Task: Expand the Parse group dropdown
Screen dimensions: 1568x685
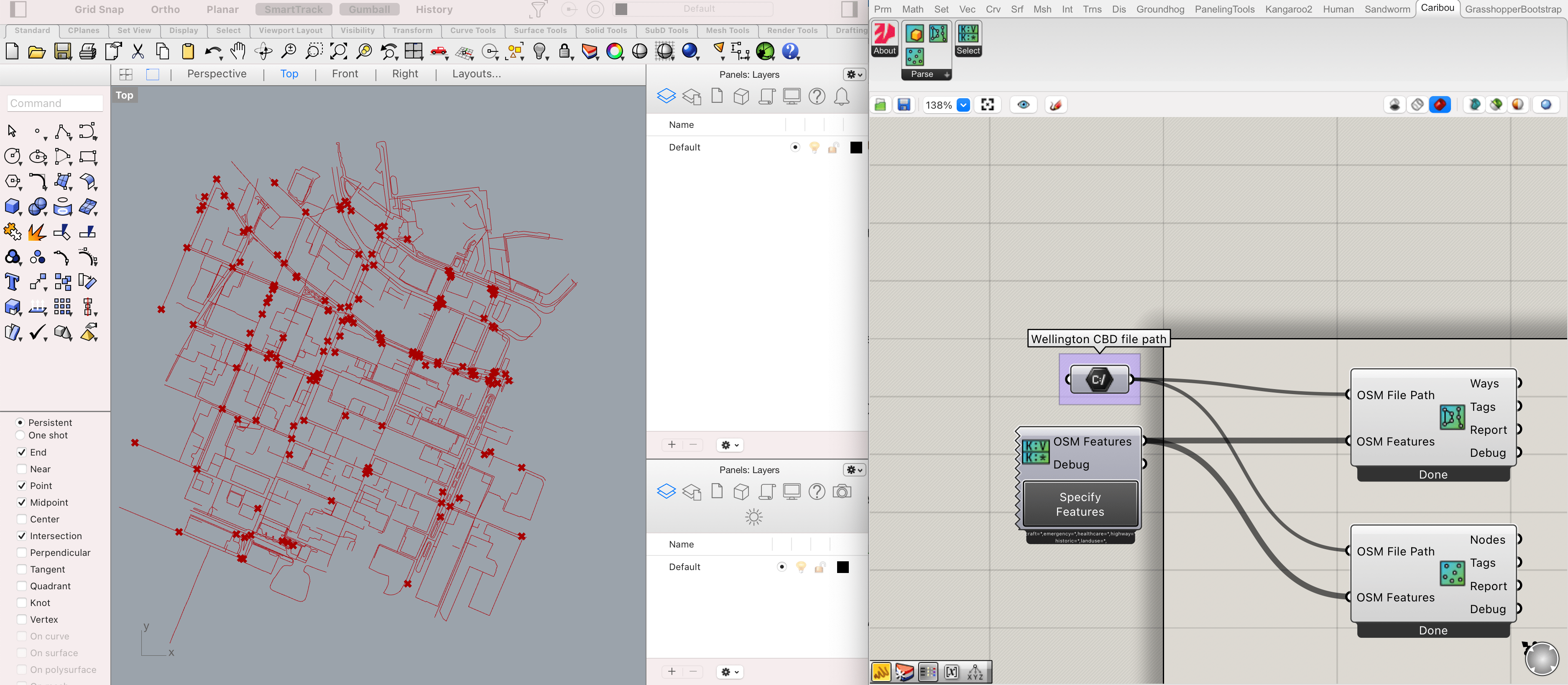Action: (x=947, y=74)
